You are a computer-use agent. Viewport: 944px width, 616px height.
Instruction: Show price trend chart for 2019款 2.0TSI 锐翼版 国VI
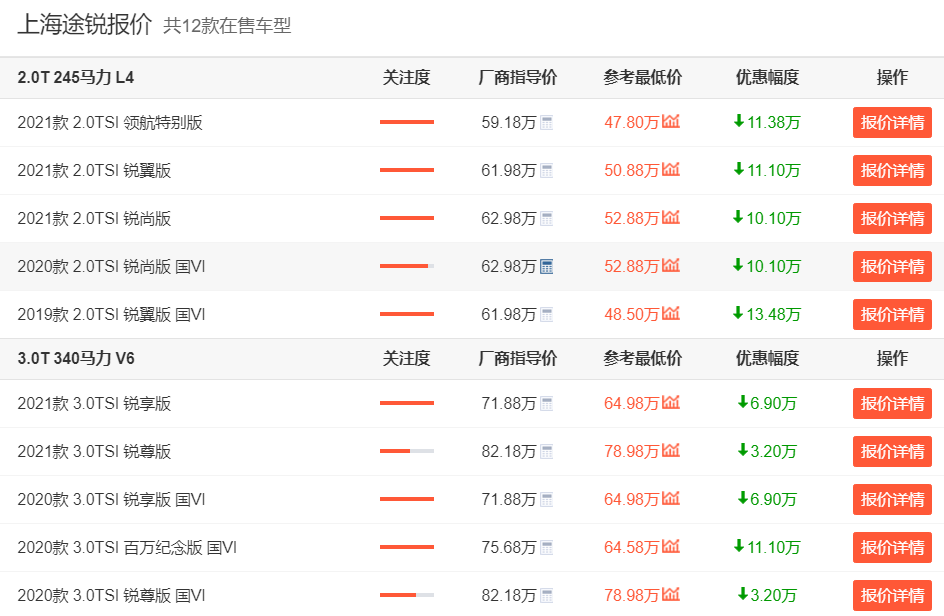671,314
